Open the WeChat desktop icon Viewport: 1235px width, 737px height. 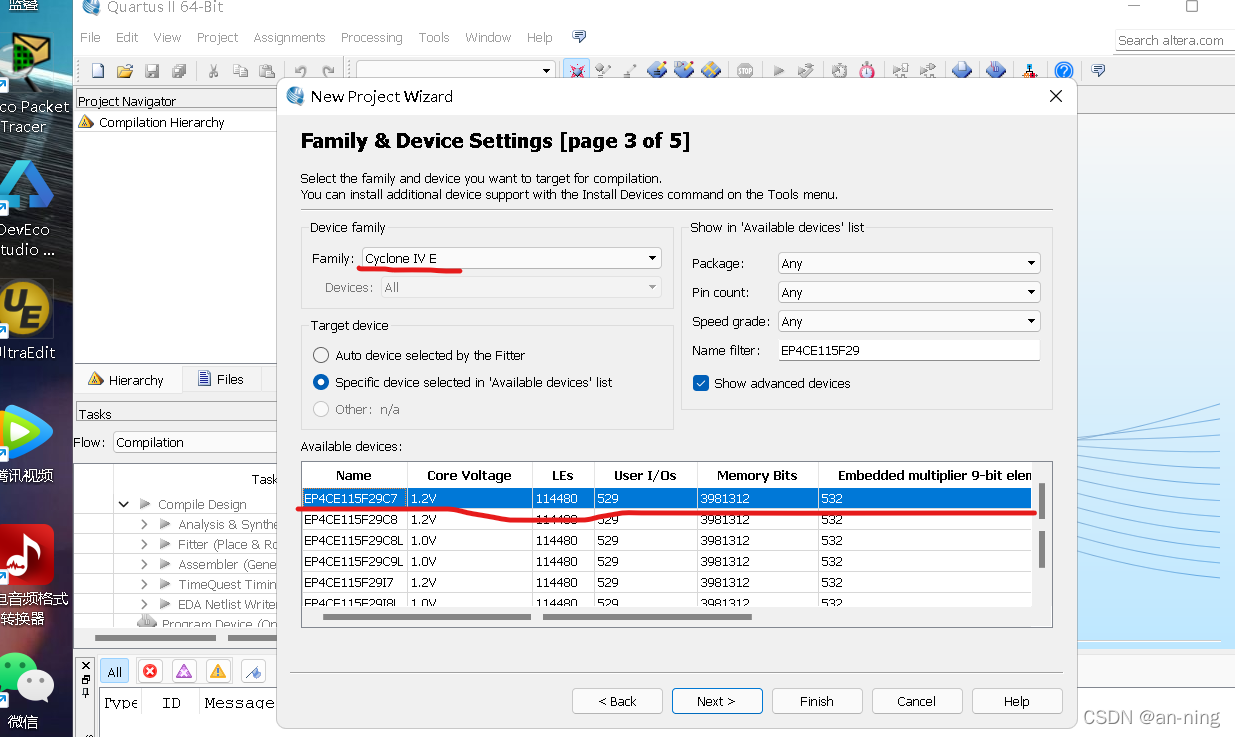click(26, 690)
